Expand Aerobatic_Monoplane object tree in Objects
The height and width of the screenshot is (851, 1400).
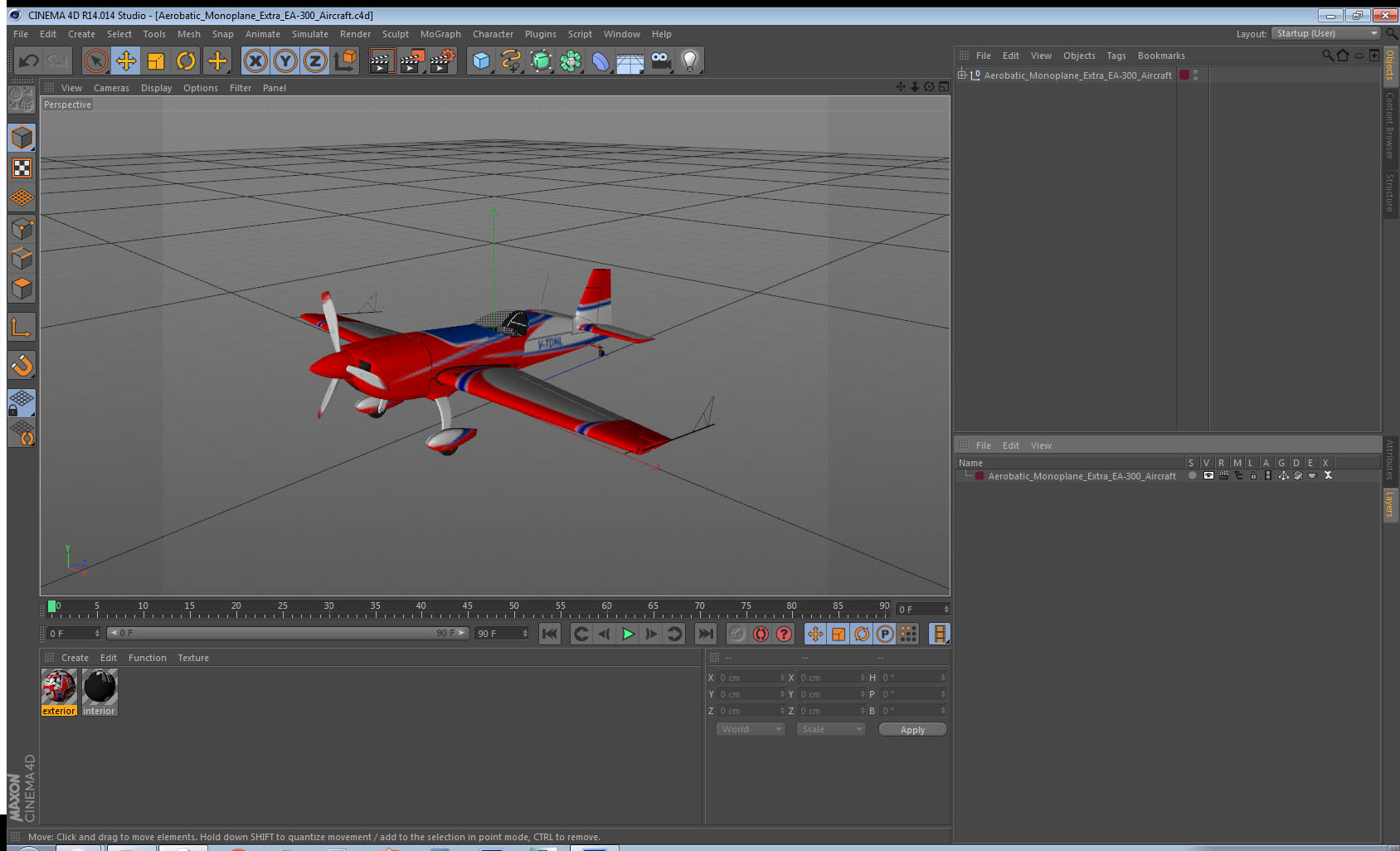tap(962, 75)
